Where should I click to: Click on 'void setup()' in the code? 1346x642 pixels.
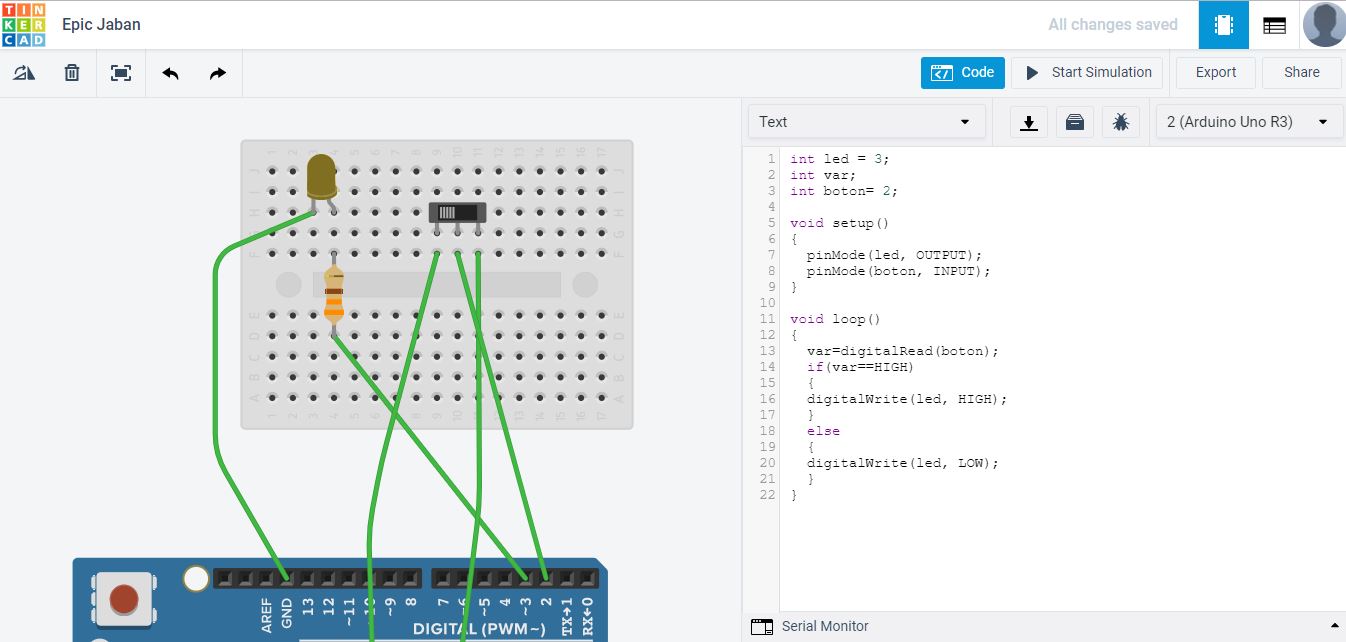point(839,223)
